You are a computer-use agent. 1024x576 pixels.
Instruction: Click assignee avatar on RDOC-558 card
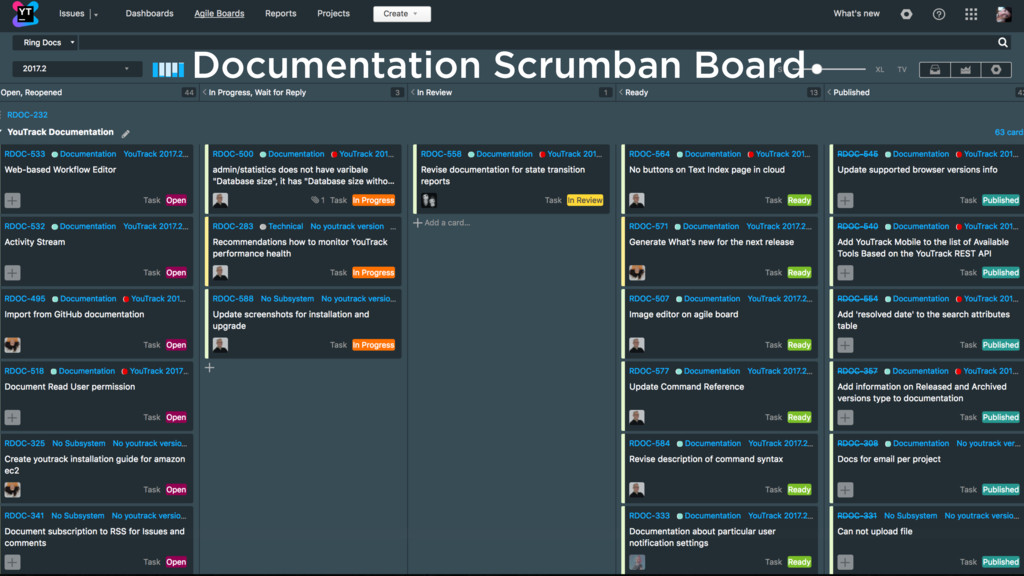pyautogui.click(x=429, y=200)
